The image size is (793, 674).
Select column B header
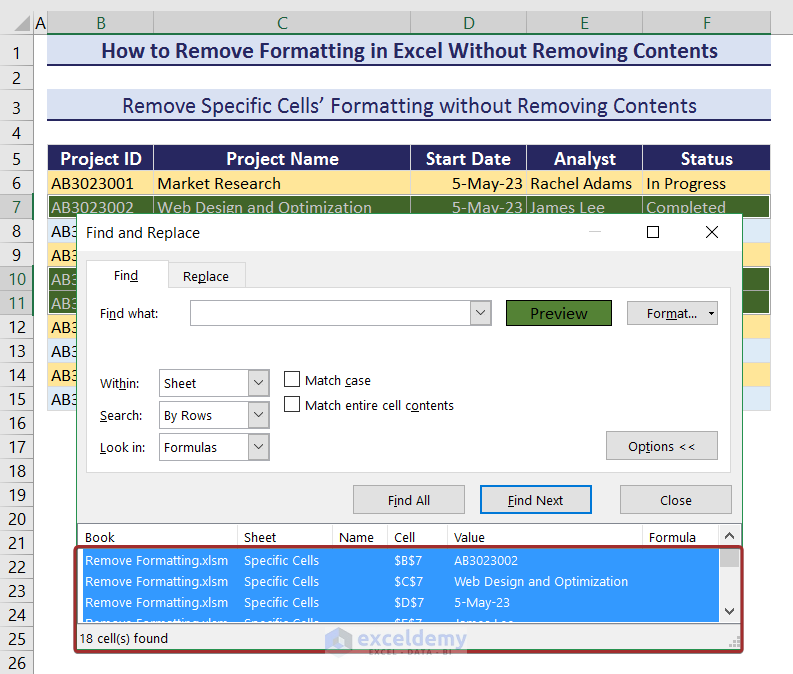point(101,23)
